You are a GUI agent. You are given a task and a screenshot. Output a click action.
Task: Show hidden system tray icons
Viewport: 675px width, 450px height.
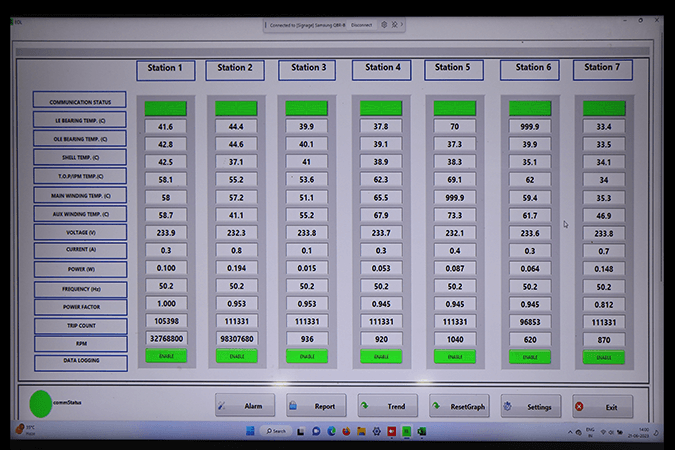tap(570, 432)
